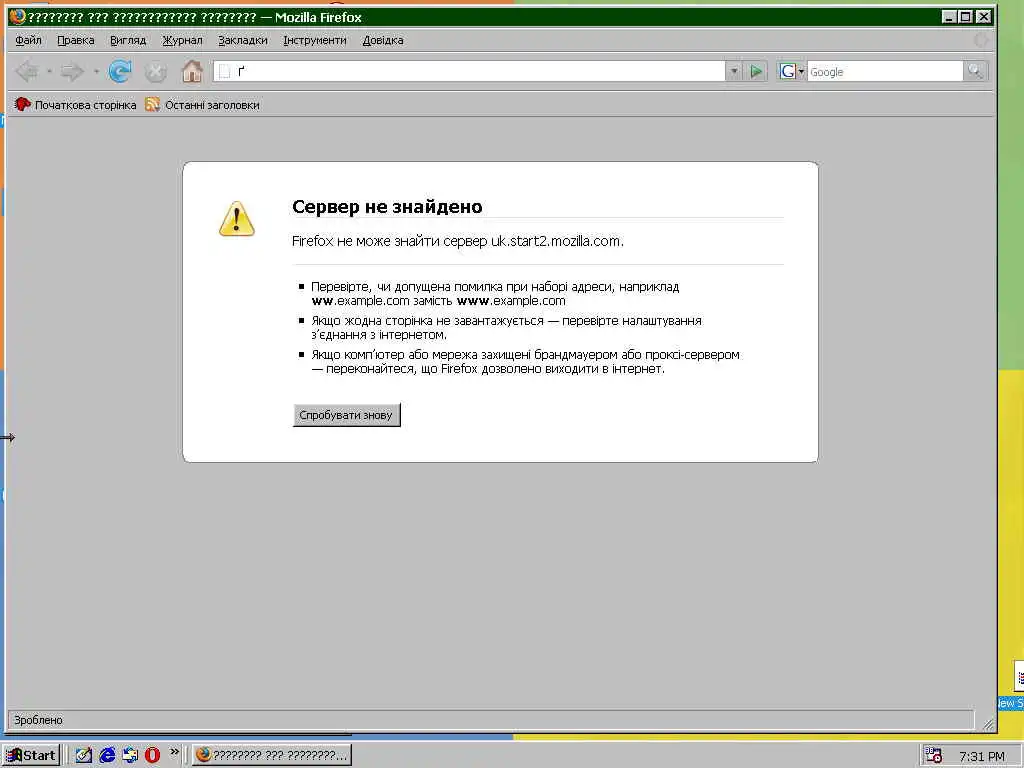
Task: Open the Home page house icon
Action: 192,71
